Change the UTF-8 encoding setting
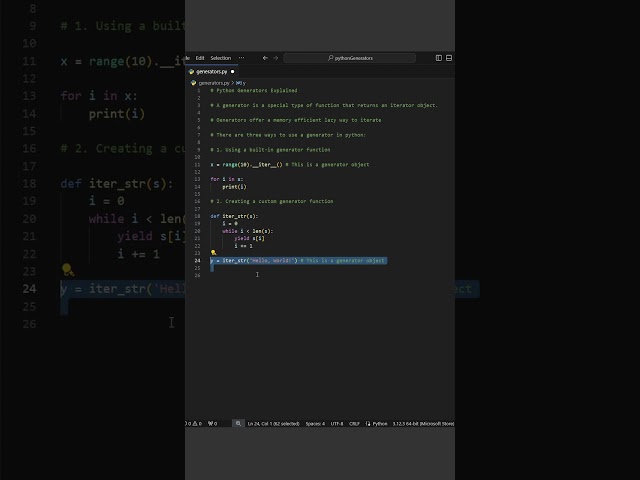The image size is (640, 480). tap(337, 424)
